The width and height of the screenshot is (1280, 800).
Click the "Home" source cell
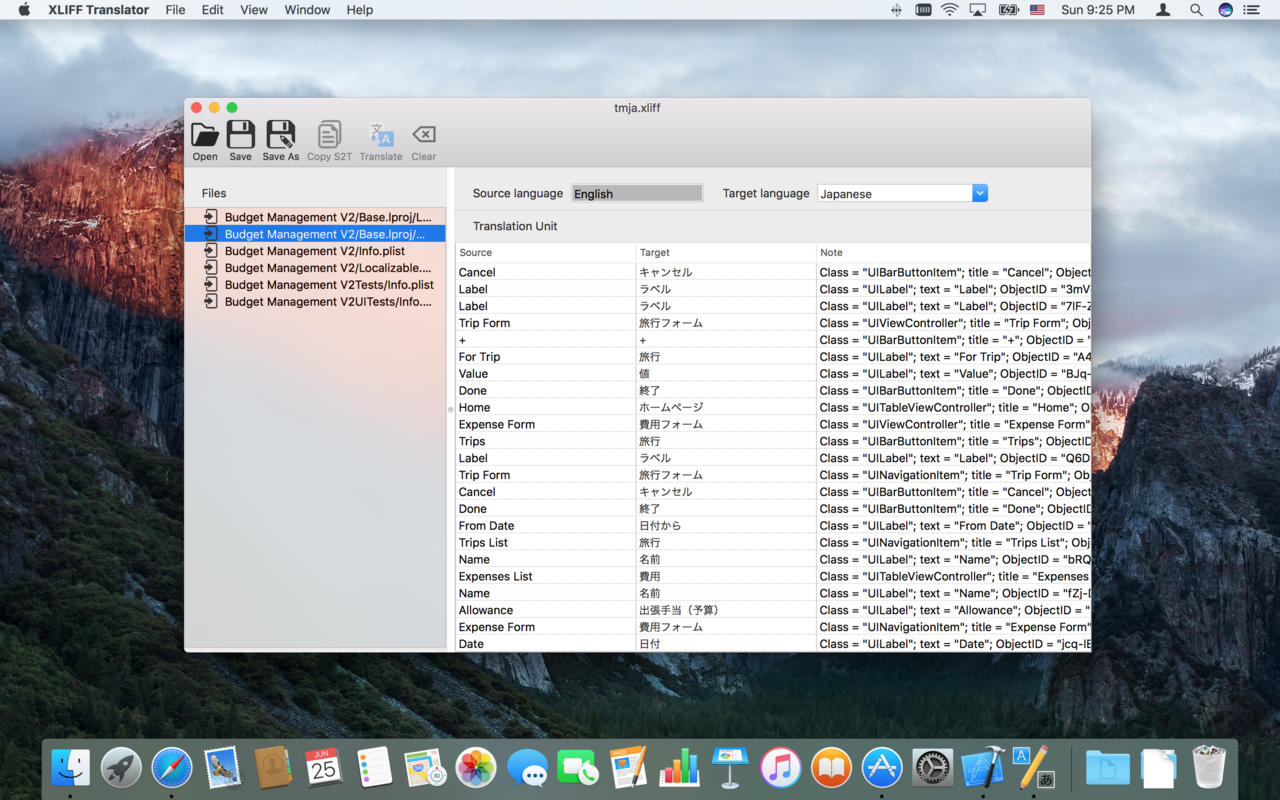545,408
